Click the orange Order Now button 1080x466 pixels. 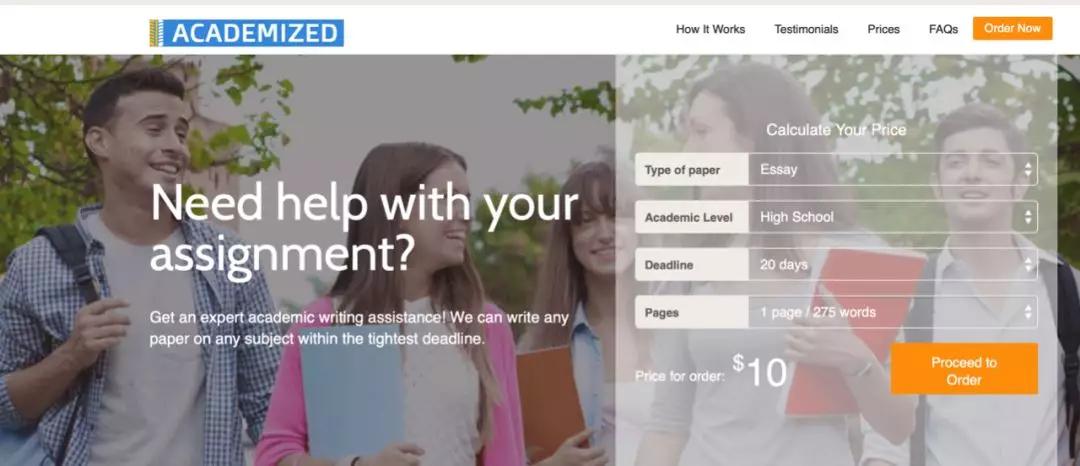1012,28
